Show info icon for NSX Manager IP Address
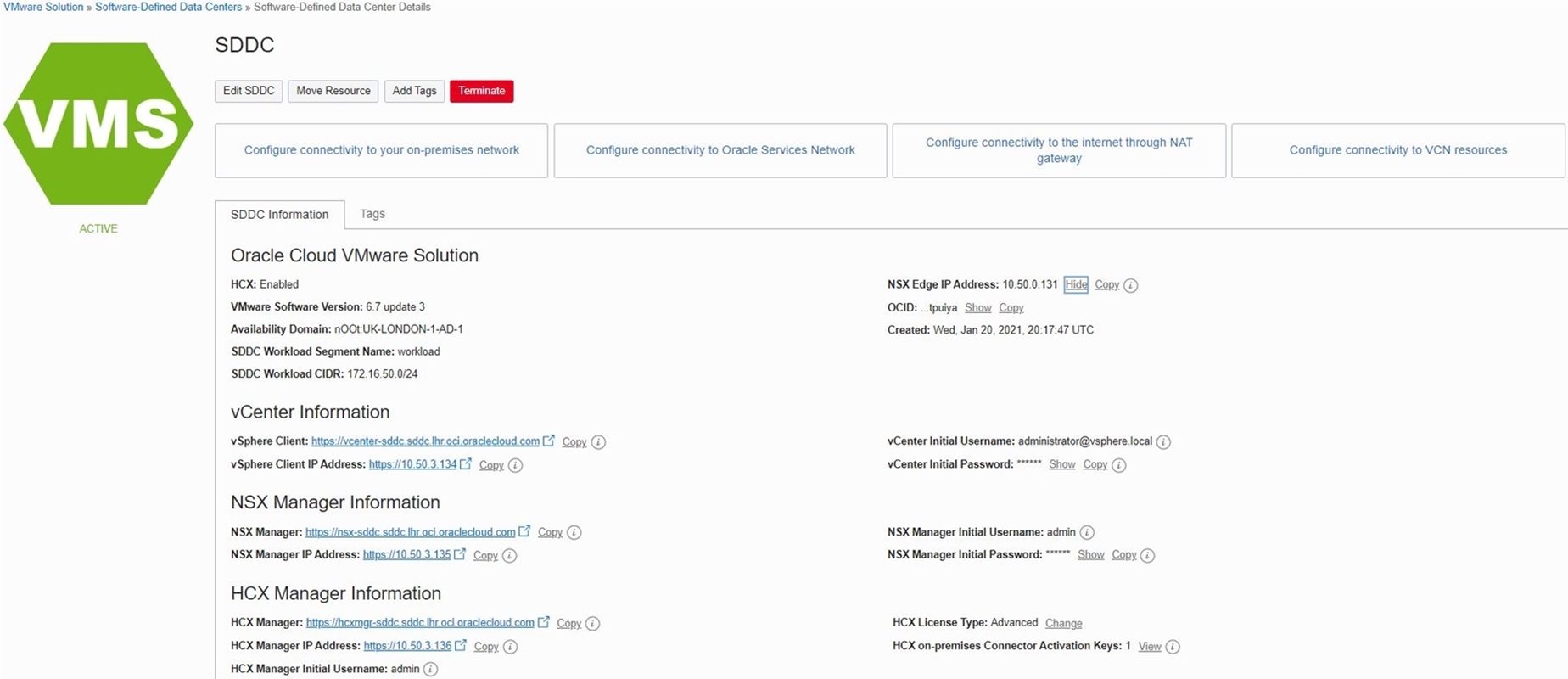This screenshot has height=679, width=1568. (x=509, y=556)
